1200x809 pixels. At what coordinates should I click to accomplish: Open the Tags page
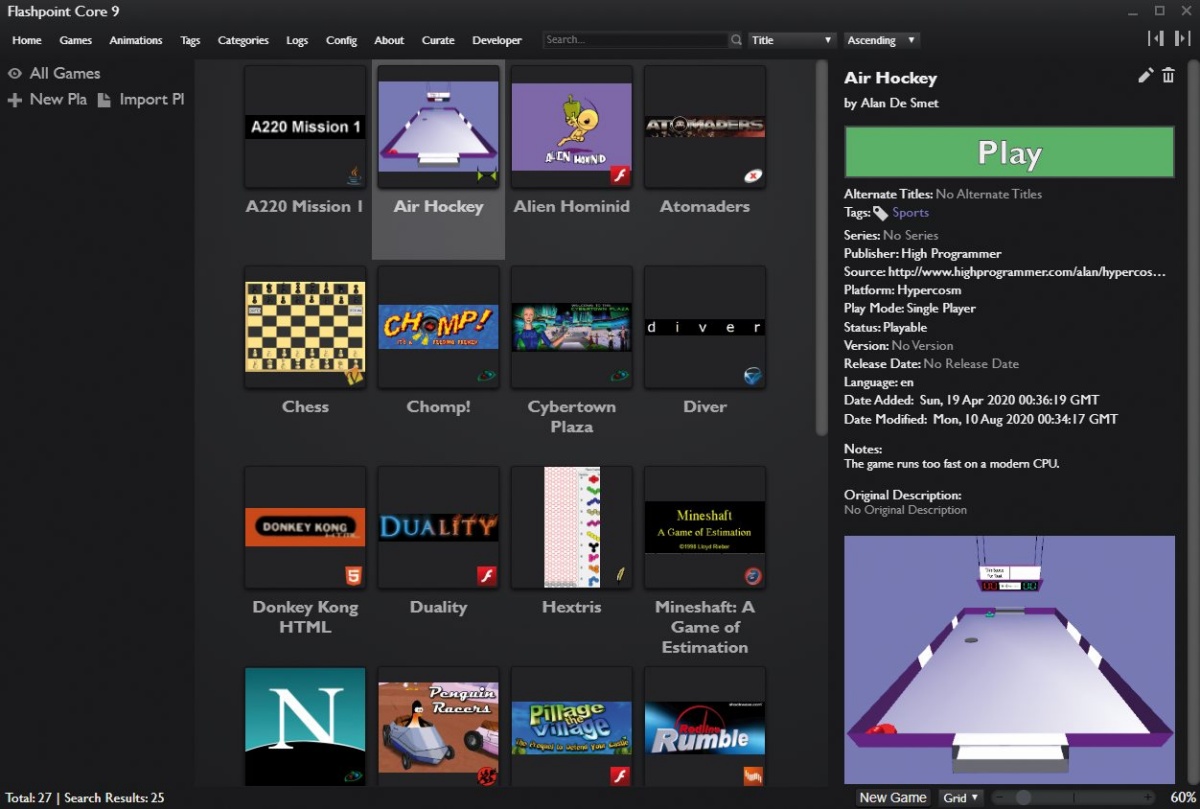coord(190,40)
